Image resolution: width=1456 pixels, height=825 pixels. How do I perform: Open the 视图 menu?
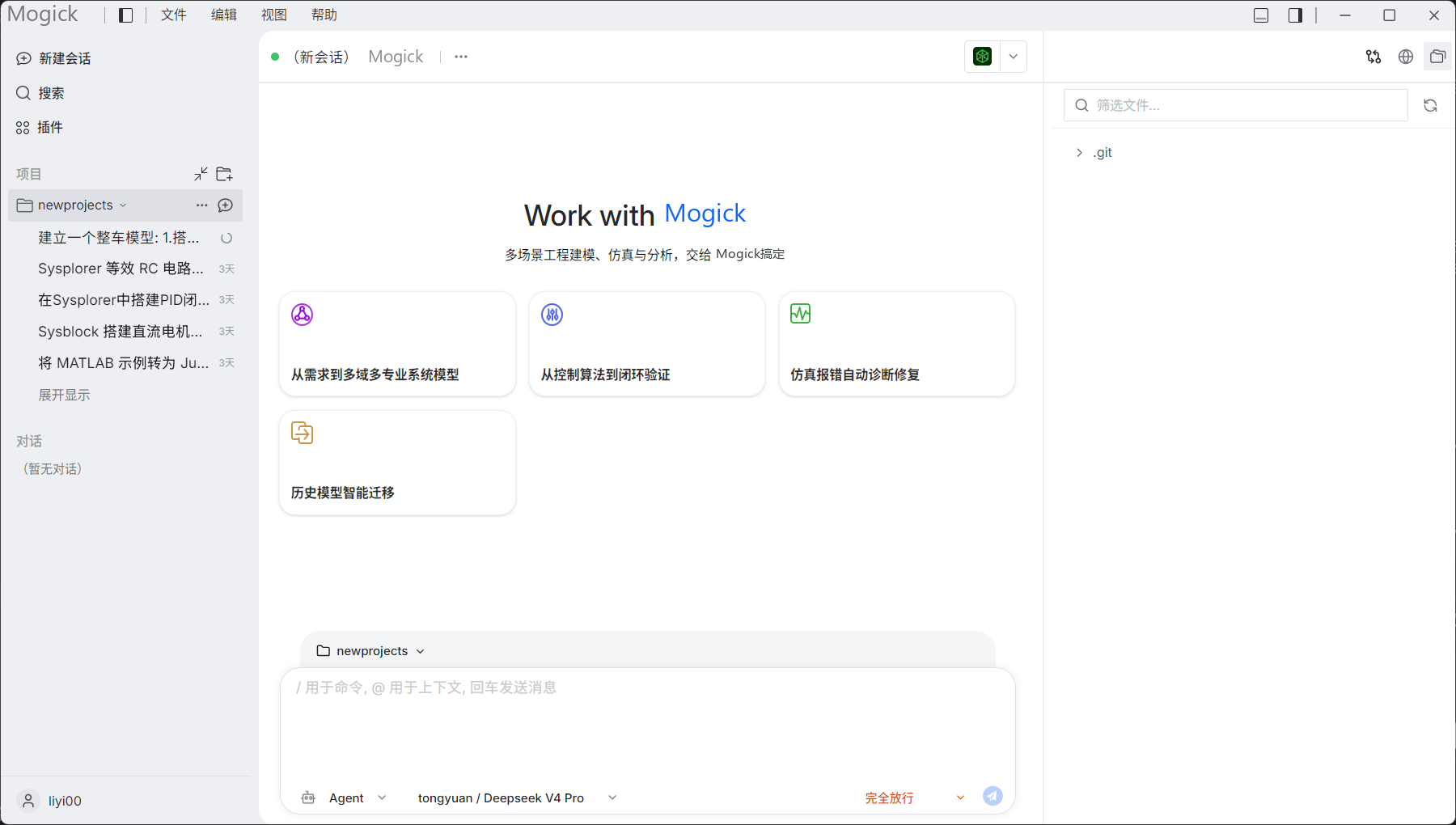273,15
